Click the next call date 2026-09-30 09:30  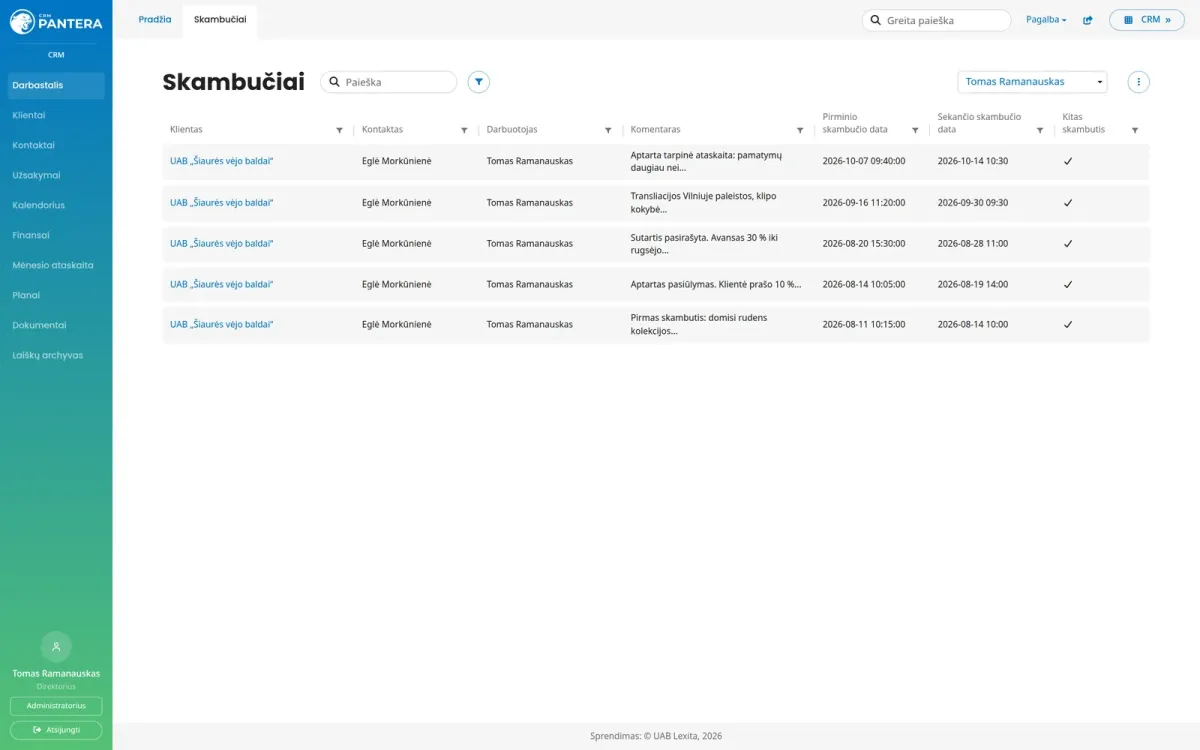tap(973, 203)
